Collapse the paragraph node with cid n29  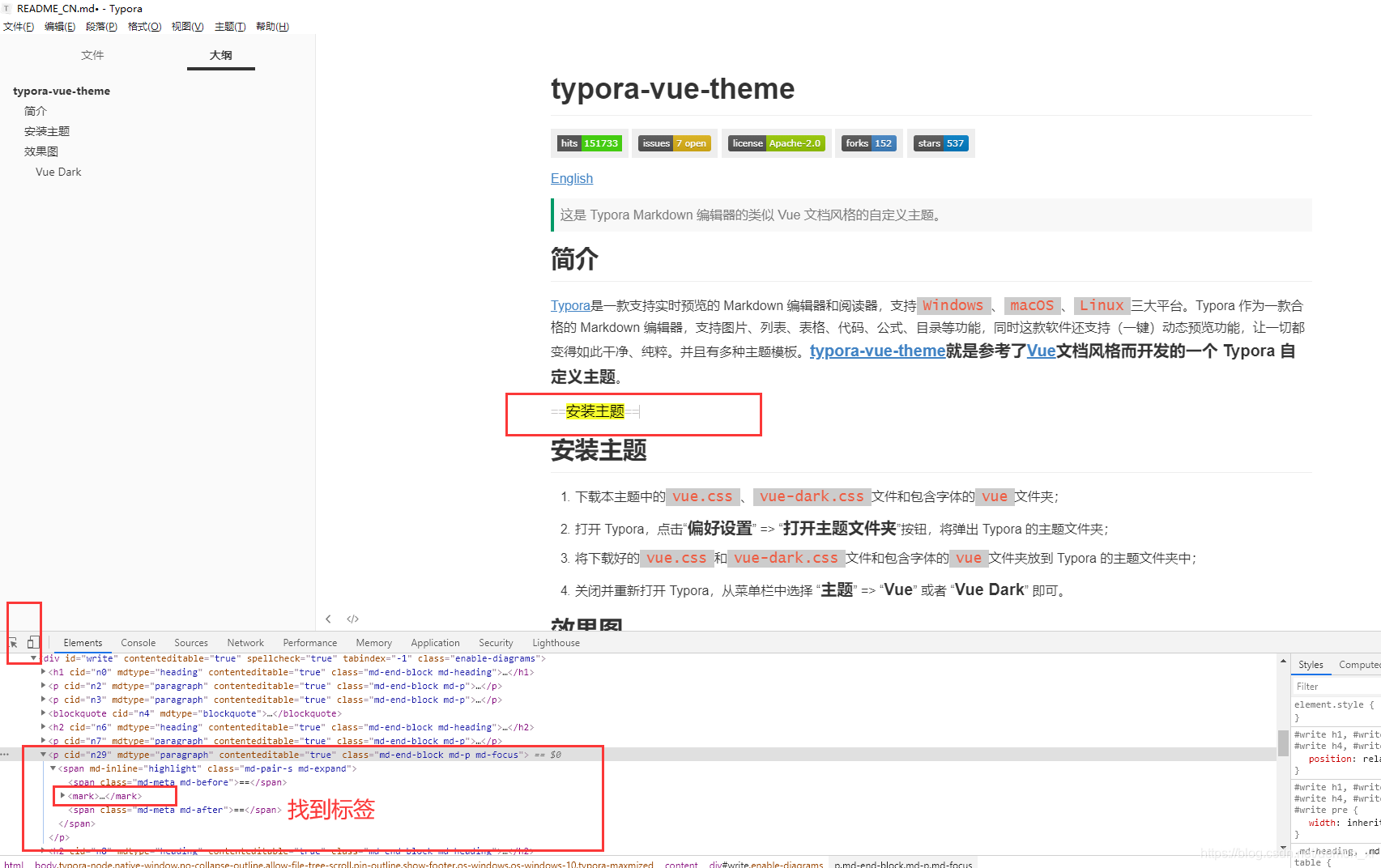[43, 754]
